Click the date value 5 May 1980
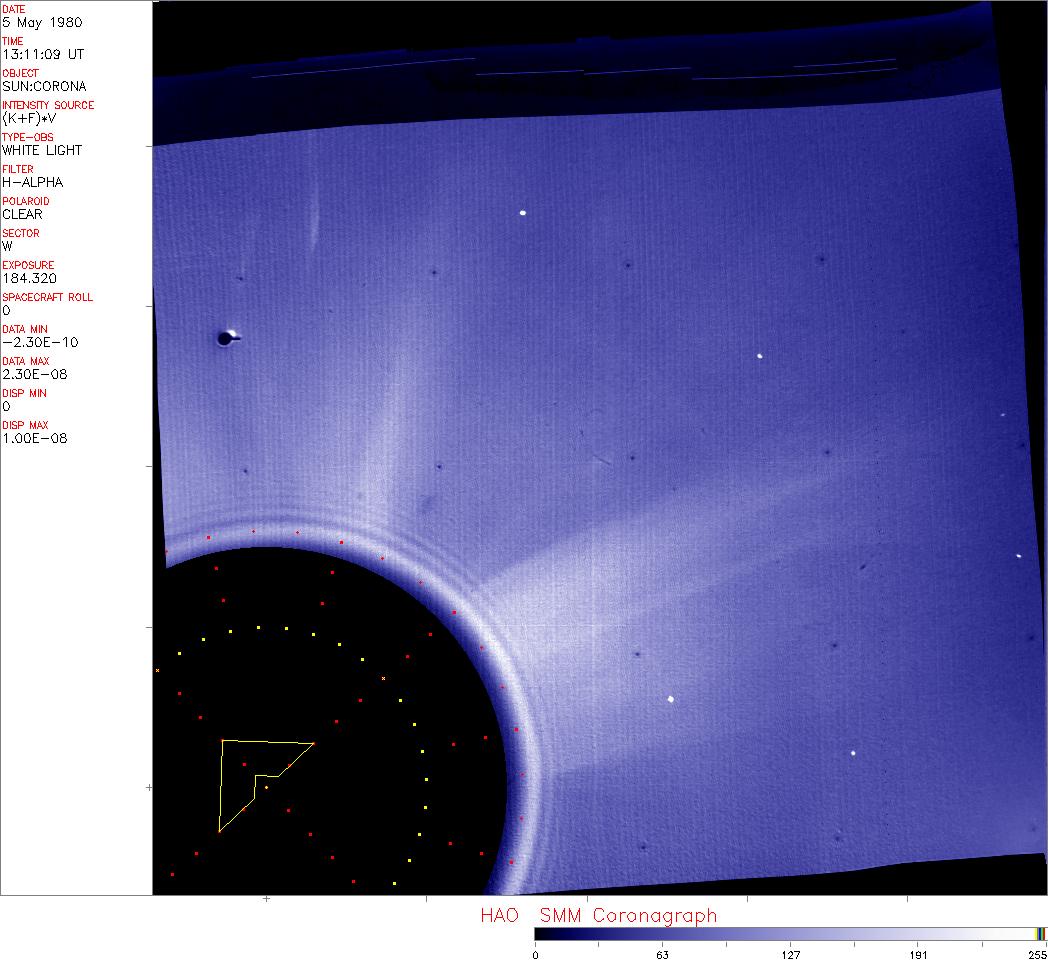 coord(42,22)
